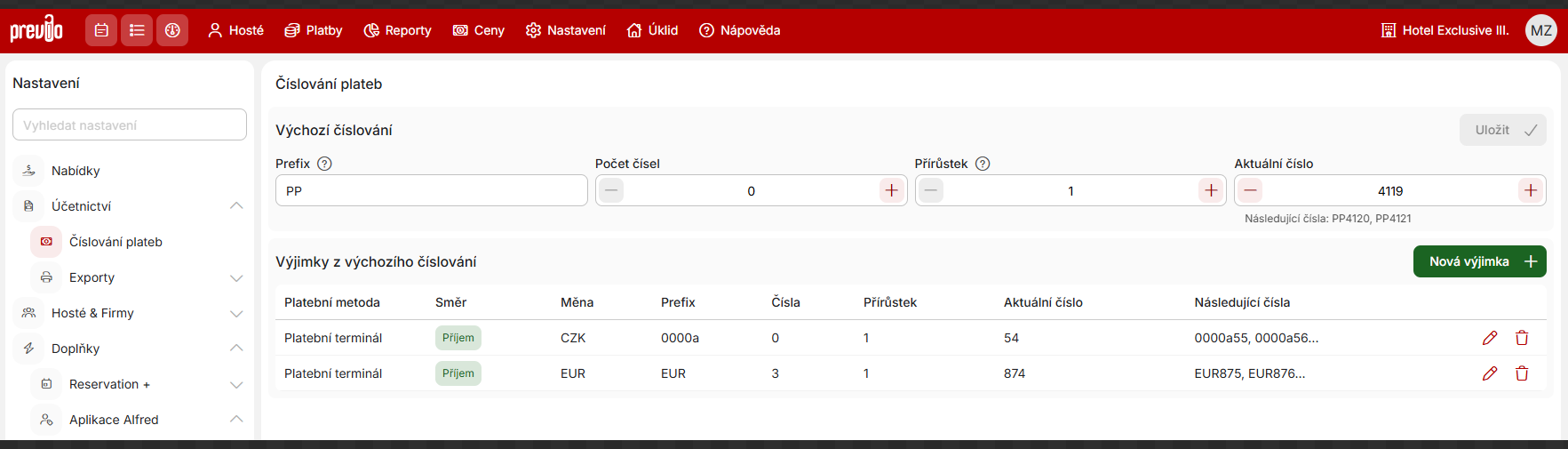The image size is (1568, 449).
Task: Click the help icon next to Přírůstek
Action: pyautogui.click(x=983, y=164)
